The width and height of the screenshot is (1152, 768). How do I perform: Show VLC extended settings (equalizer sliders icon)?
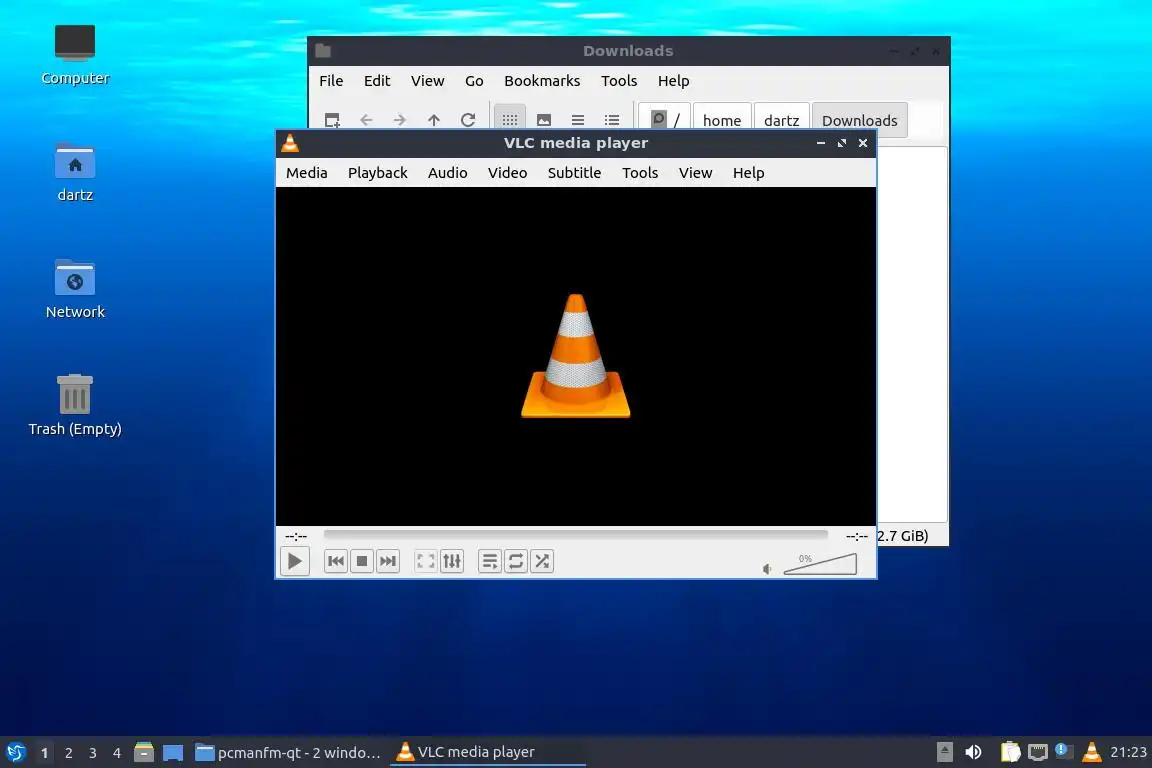coord(452,561)
